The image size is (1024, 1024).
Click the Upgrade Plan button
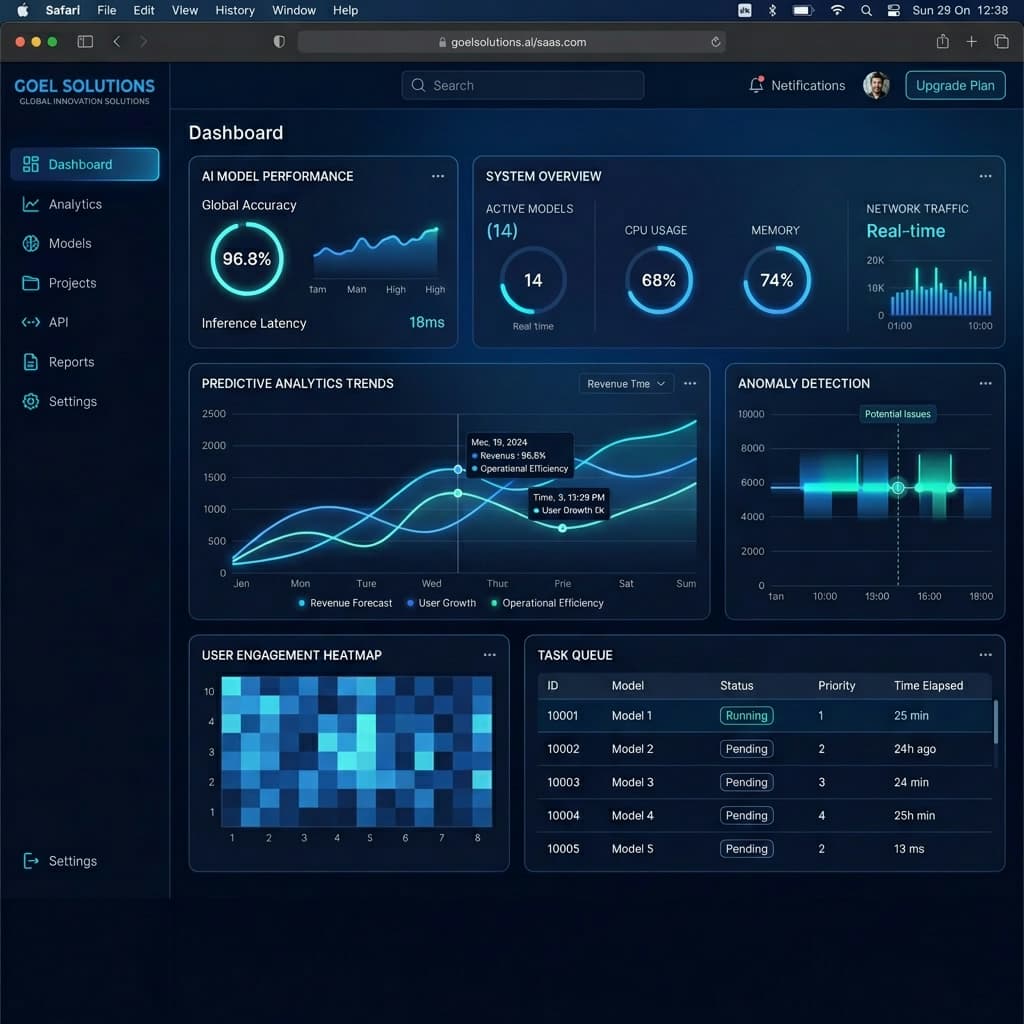(955, 85)
